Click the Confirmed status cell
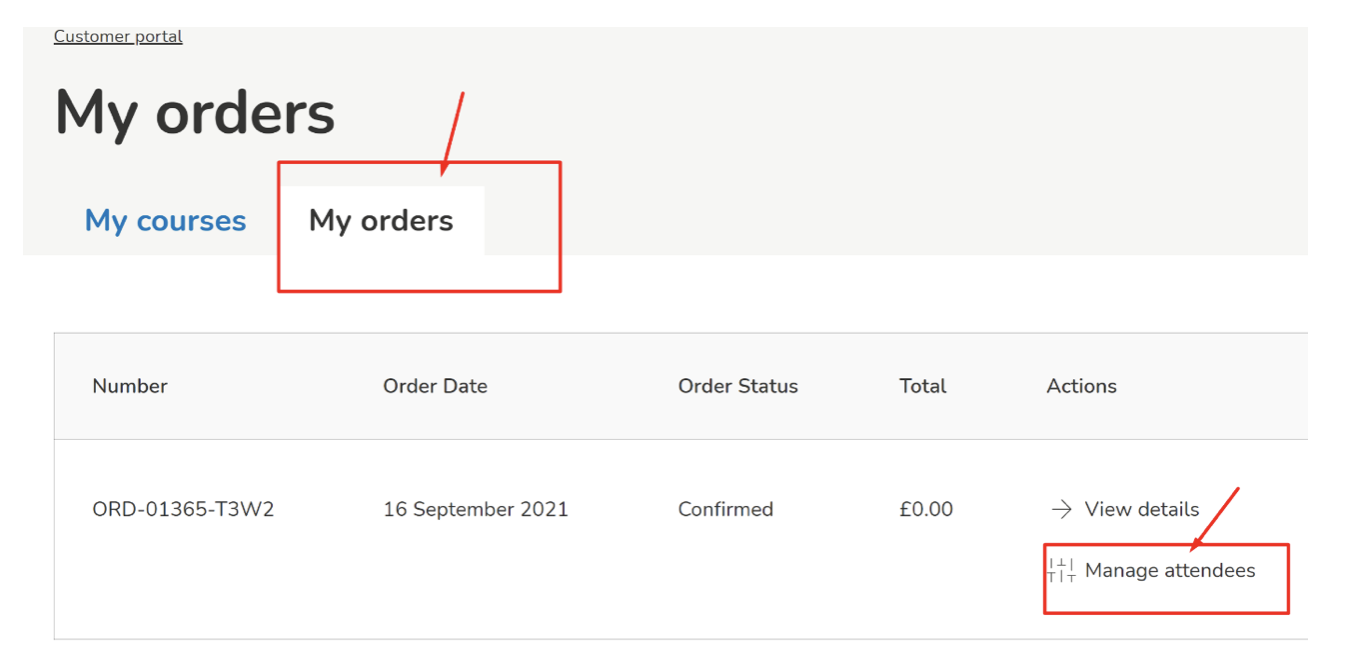Viewport: 1370px width, 664px height. point(725,510)
